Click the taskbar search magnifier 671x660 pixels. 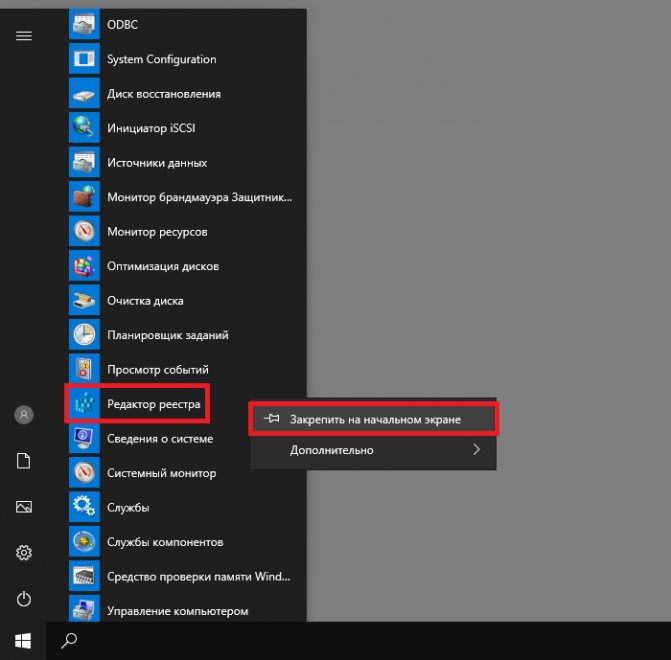tap(69, 641)
